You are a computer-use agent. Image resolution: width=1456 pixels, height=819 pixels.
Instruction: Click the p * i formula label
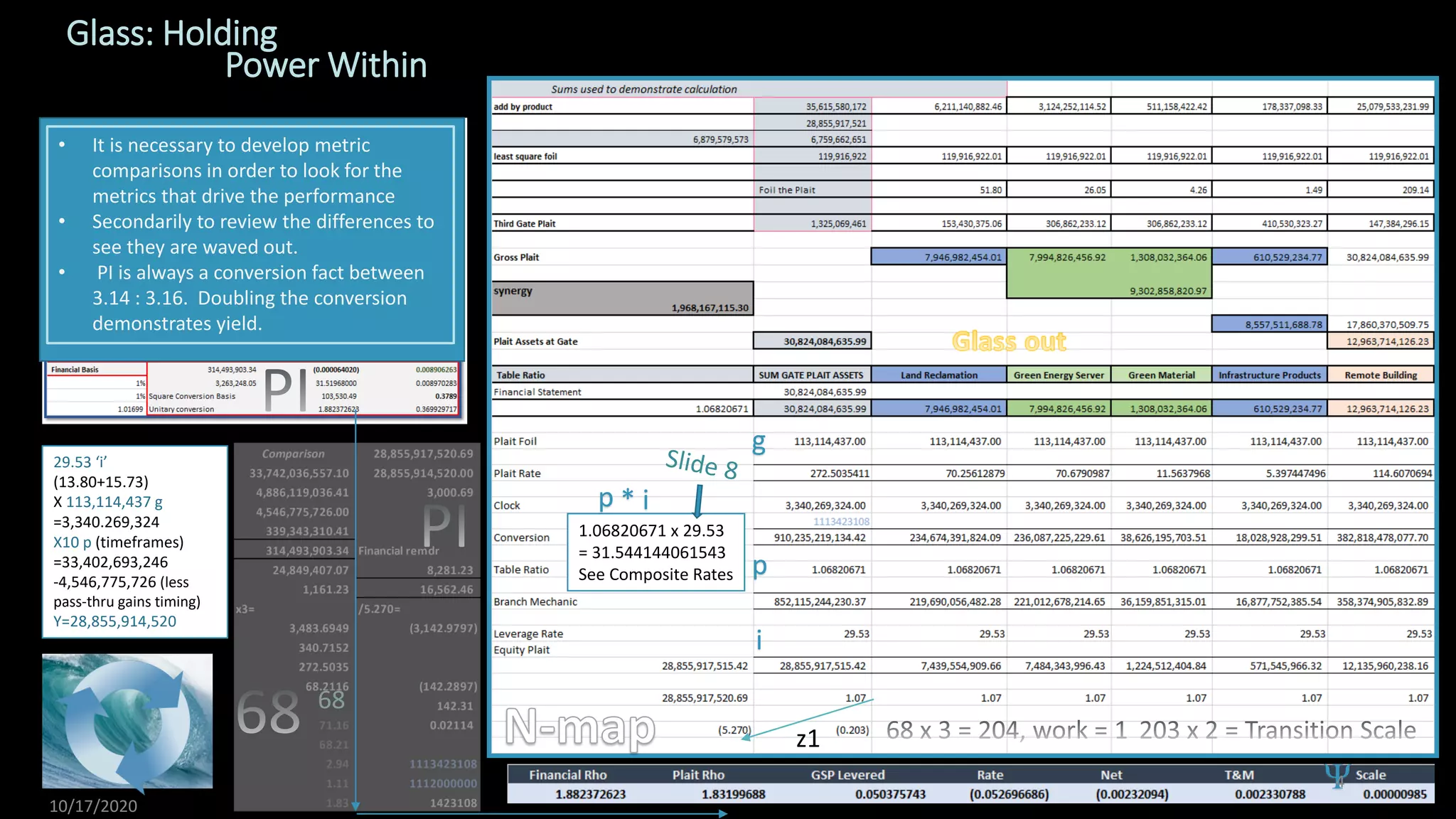click(623, 498)
